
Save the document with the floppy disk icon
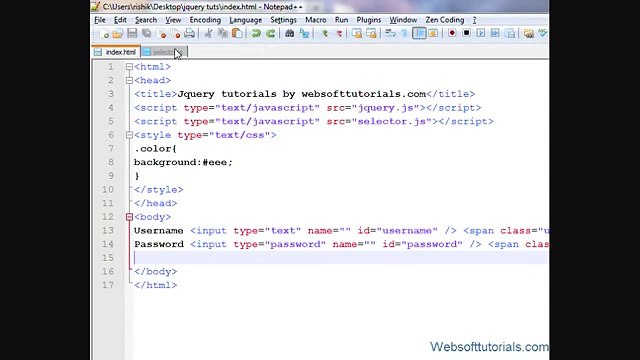click(132, 33)
